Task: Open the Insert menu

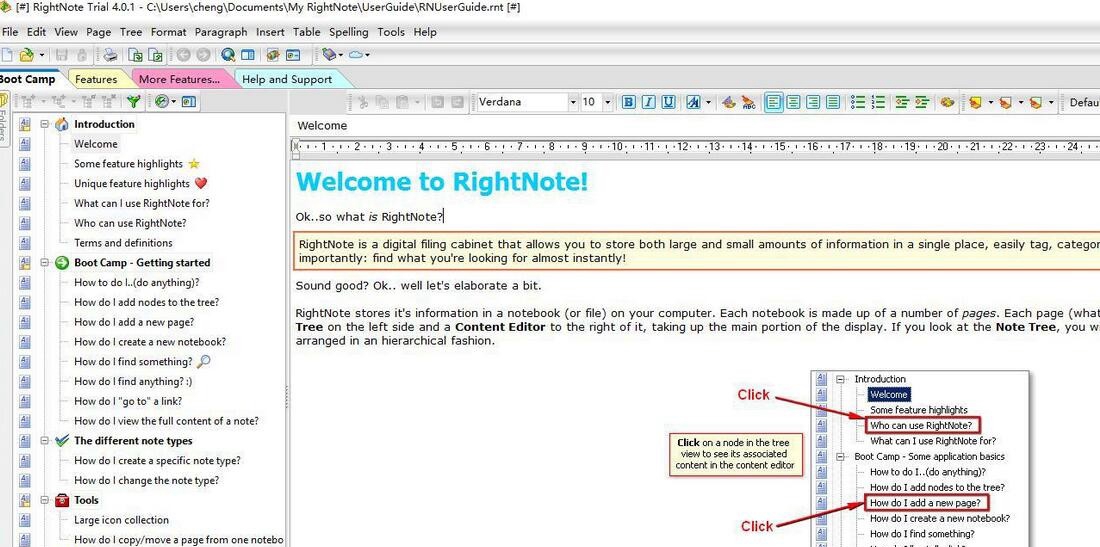Action: click(x=270, y=32)
